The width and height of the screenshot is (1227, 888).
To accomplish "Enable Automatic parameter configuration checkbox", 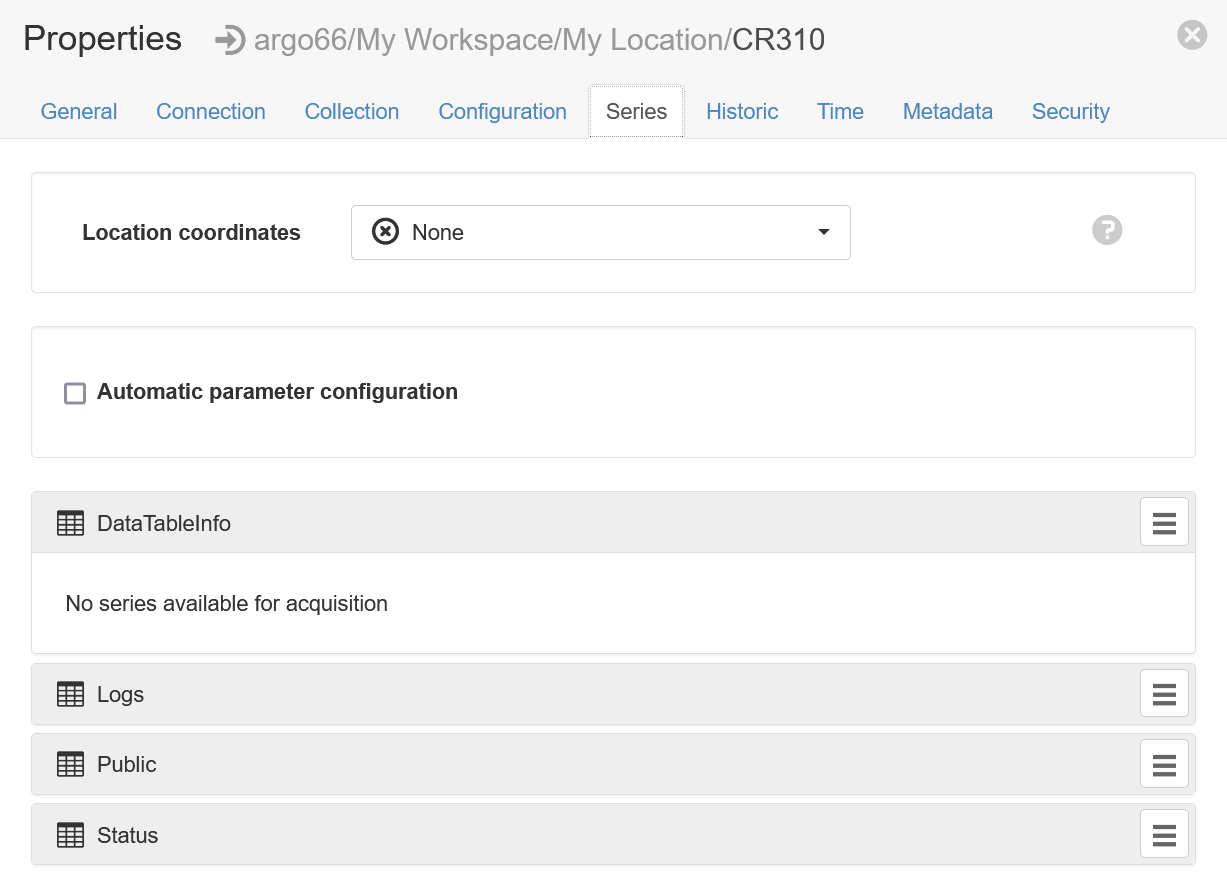I will click(x=75, y=393).
